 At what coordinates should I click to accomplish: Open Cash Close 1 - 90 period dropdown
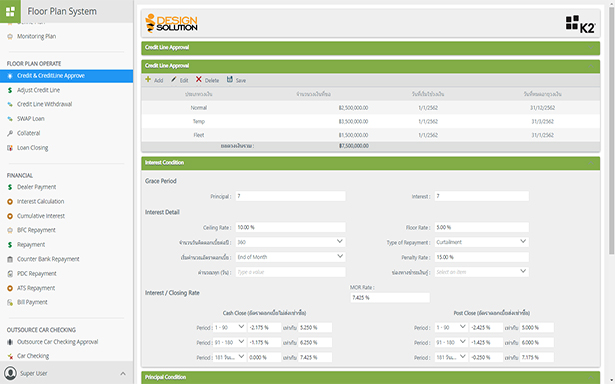click(229, 327)
